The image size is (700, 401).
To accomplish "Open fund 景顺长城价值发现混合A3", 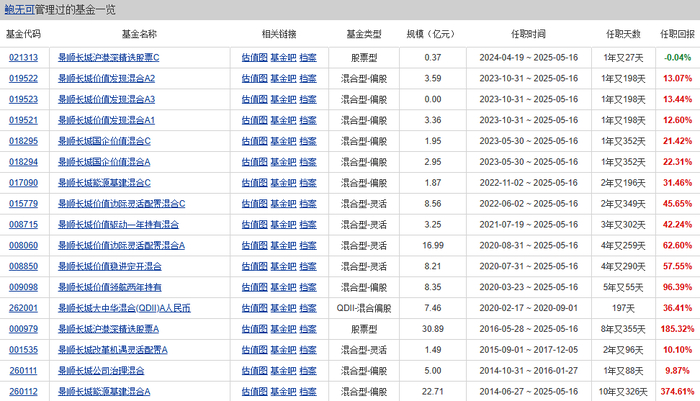I will point(106,99).
